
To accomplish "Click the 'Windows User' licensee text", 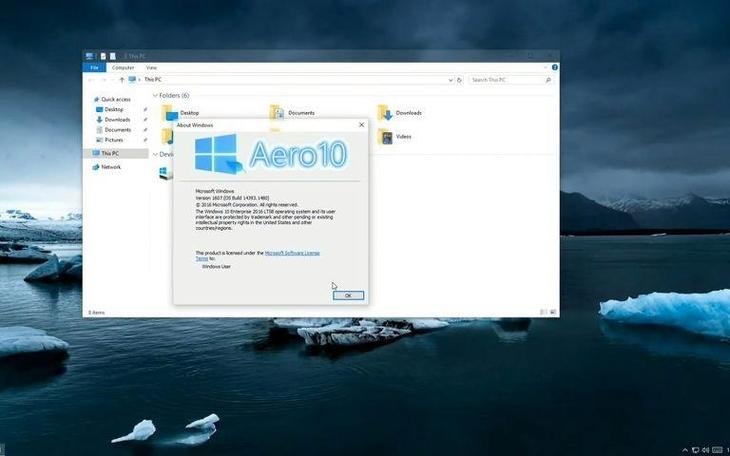I will (216, 266).
